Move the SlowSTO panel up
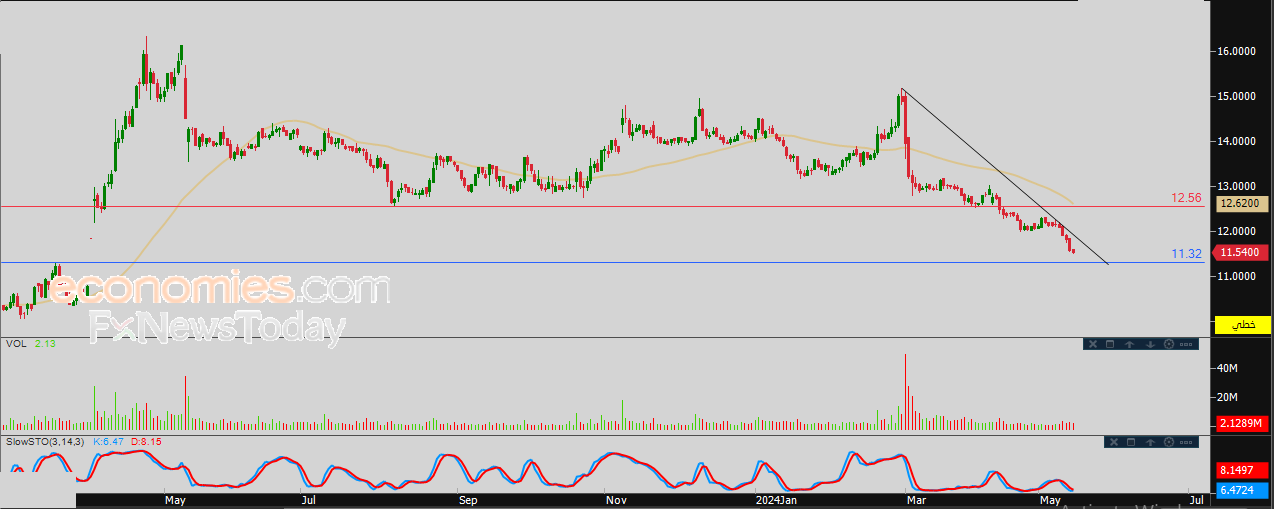 [1150, 442]
